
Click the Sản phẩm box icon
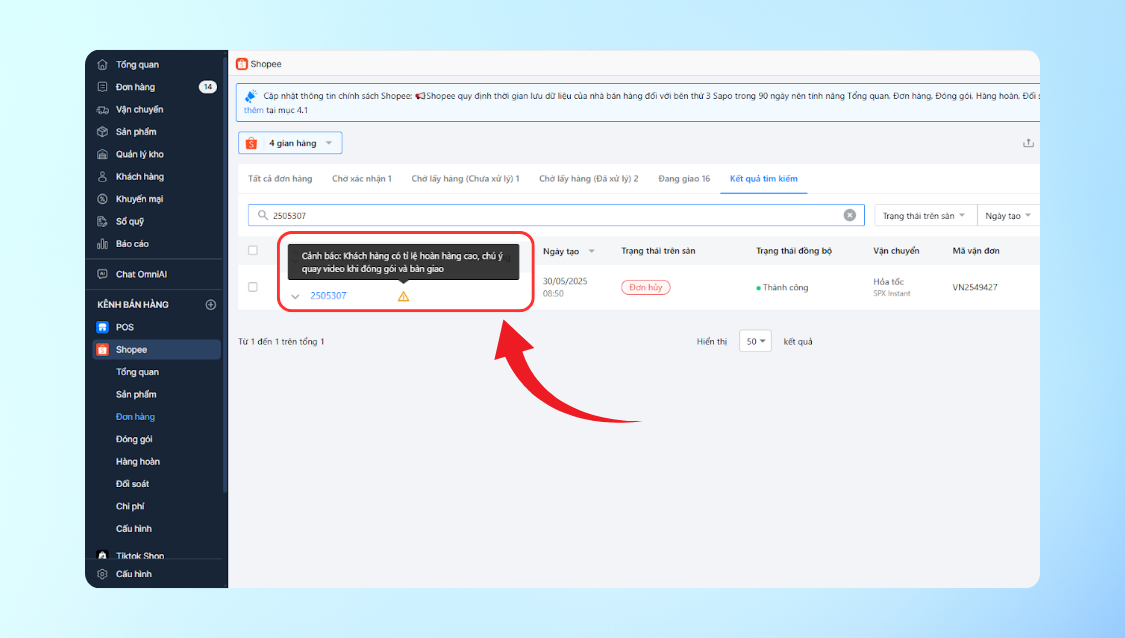click(102, 132)
